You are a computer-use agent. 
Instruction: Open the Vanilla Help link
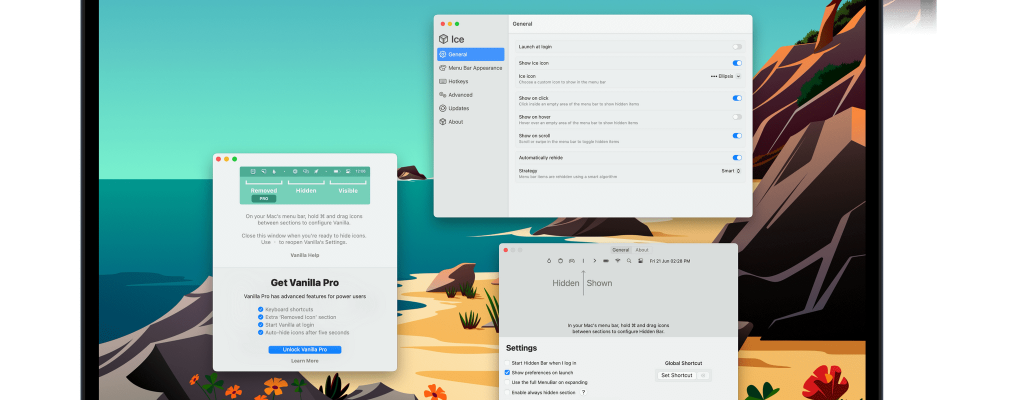click(305, 255)
